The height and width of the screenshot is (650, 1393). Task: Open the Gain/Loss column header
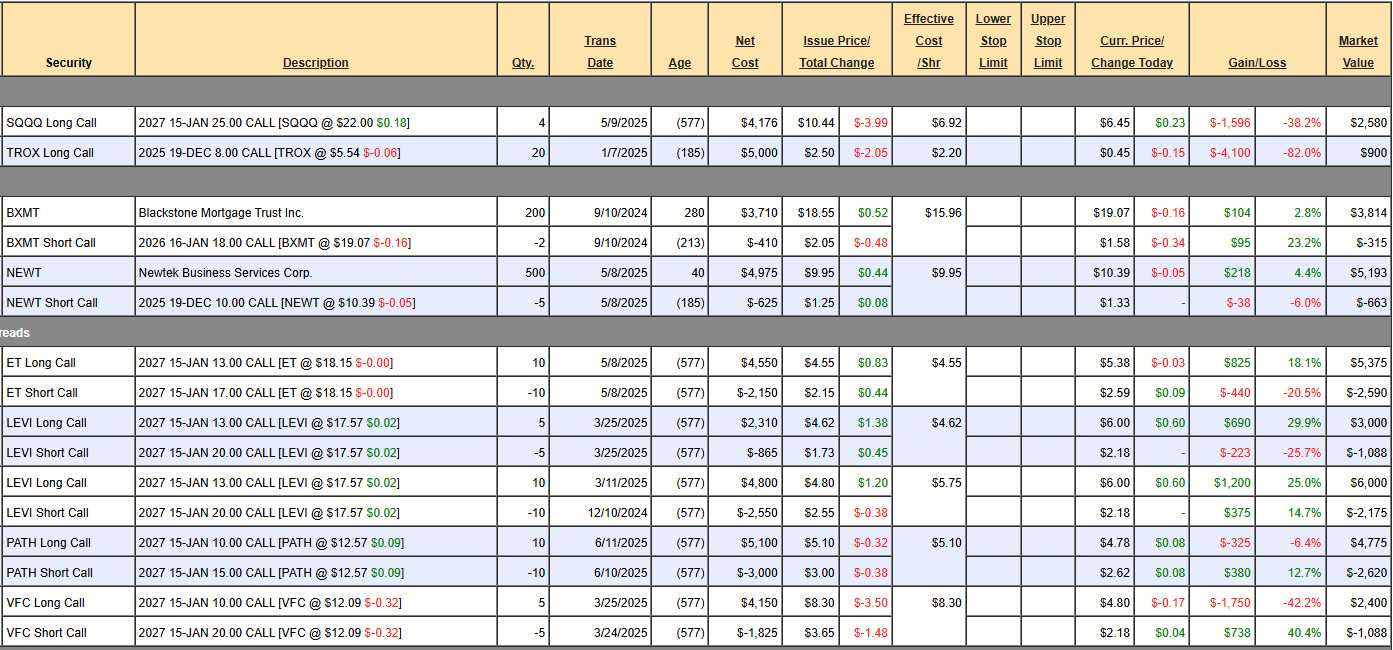click(1257, 62)
